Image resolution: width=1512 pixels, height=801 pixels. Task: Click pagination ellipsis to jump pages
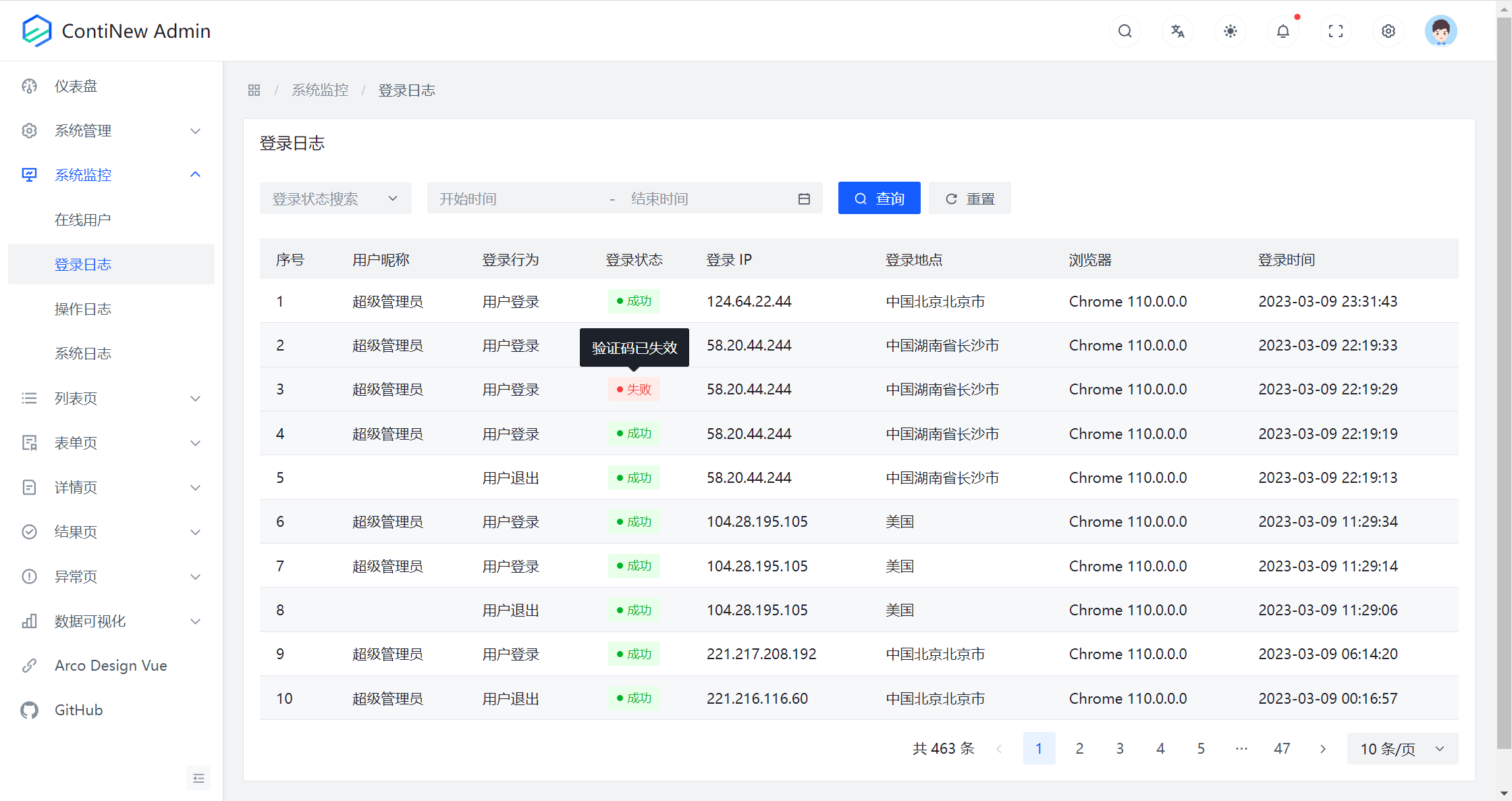pyautogui.click(x=1241, y=748)
